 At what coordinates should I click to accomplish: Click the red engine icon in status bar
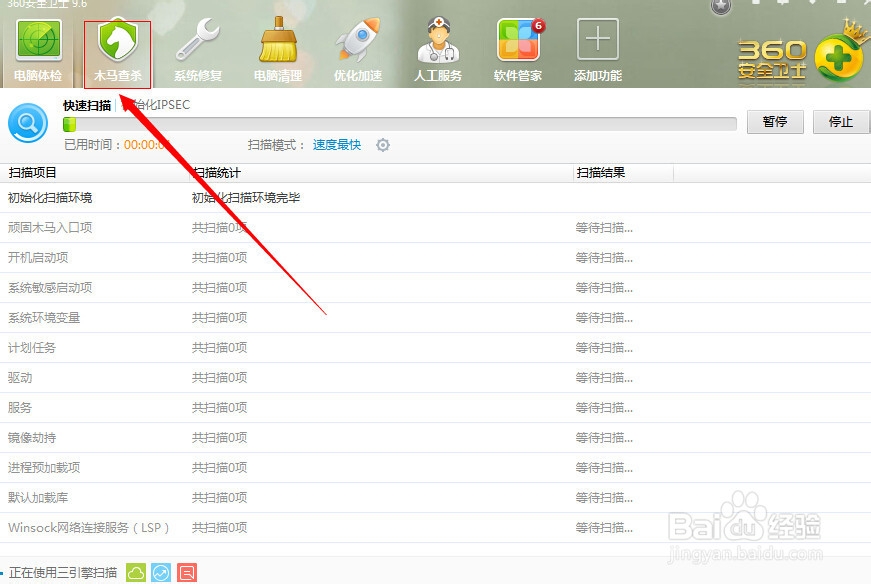(x=185, y=572)
